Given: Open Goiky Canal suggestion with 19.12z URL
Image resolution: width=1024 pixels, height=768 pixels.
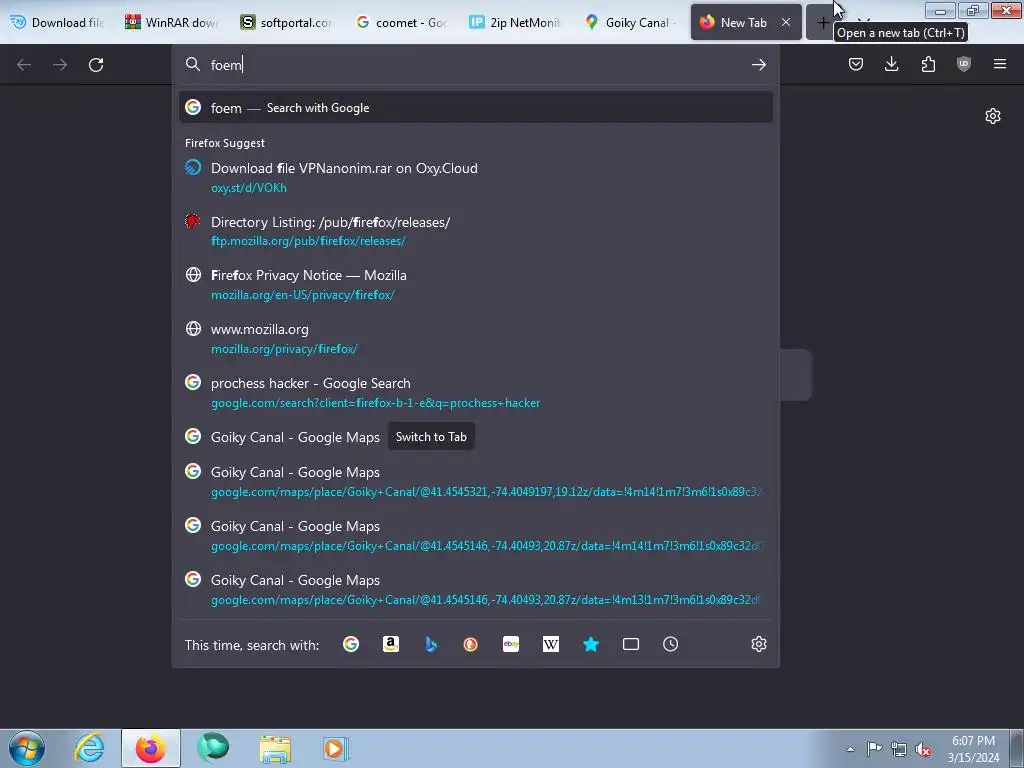Looking at the screenshot, I should tap(475, 481).
